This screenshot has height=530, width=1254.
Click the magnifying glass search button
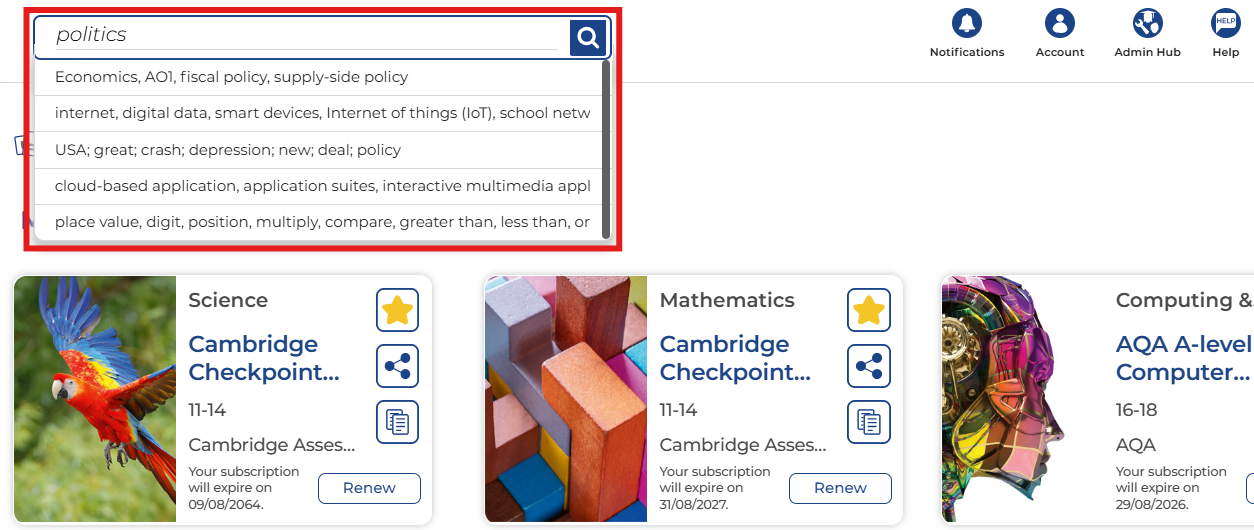pyautogui.click(x=589, y=38)
